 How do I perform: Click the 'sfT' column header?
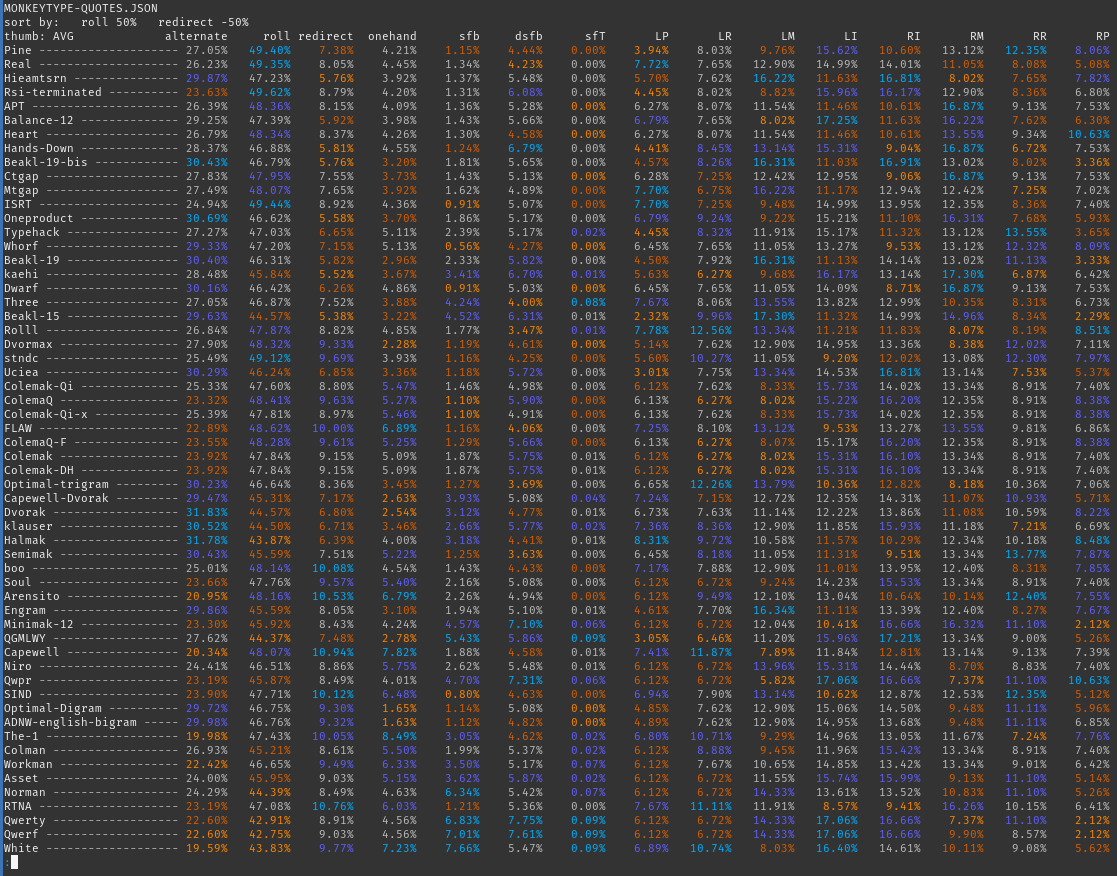(595, 36)
